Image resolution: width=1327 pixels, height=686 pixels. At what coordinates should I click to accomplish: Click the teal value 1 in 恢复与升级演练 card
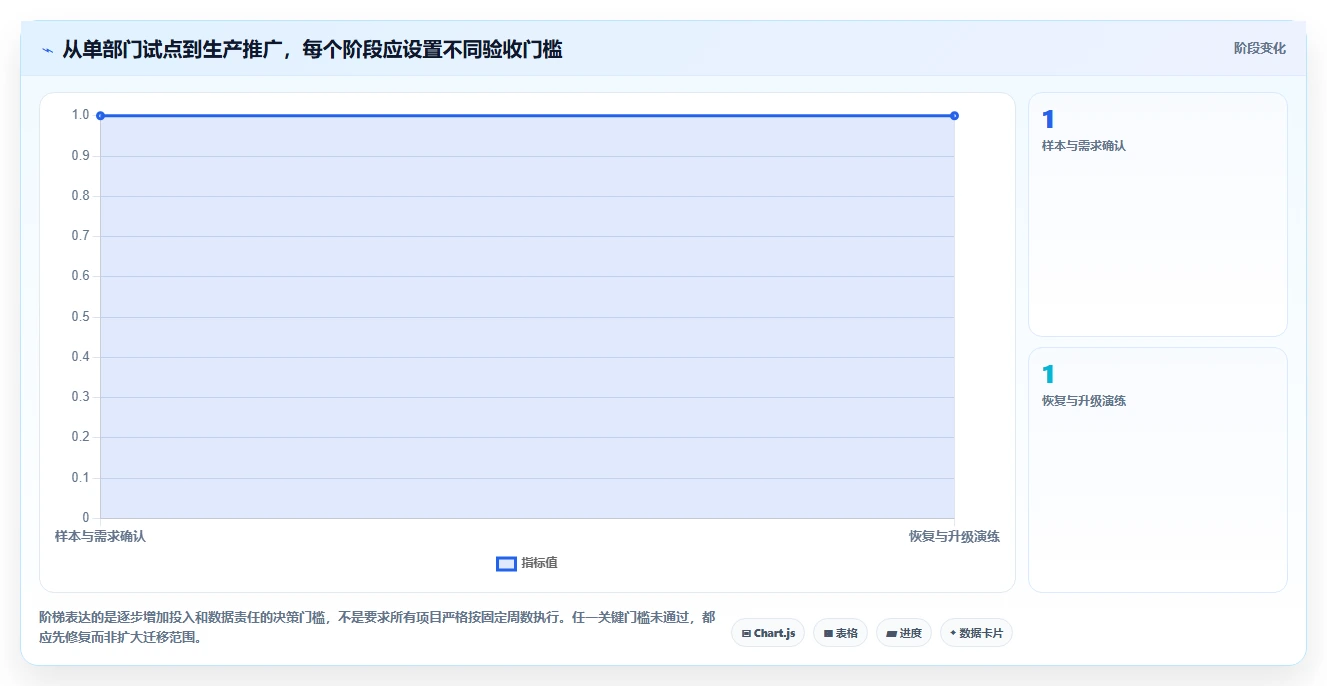pyautogui.click(x=1048, y=375)
